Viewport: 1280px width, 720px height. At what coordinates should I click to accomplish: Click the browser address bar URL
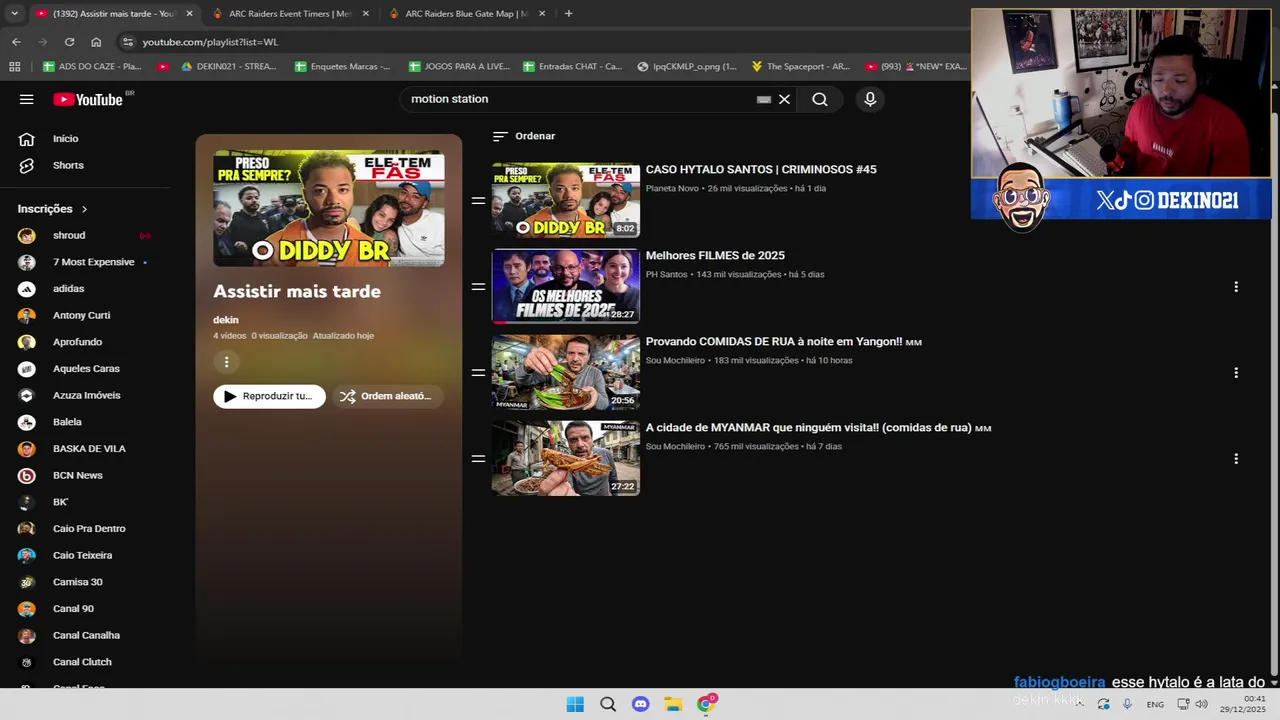(x=210, y=42)
